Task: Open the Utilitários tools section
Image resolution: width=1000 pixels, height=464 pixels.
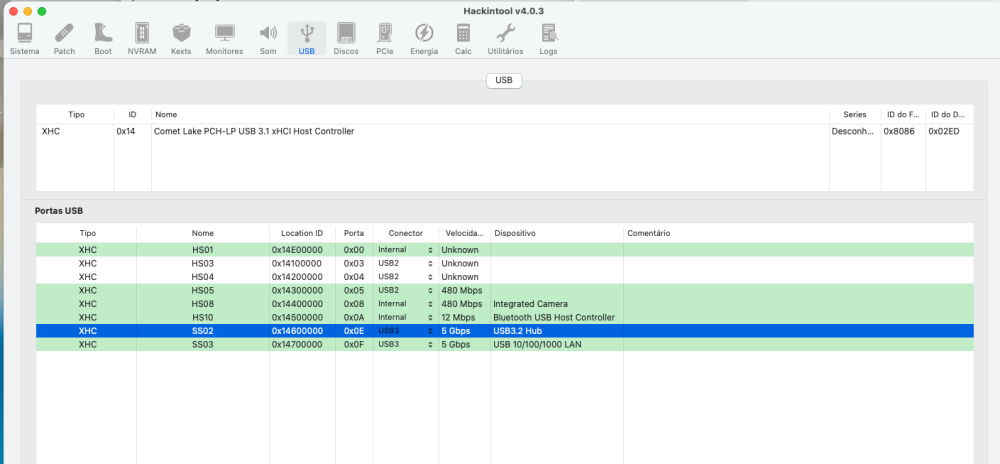Action: click(505, 38)
